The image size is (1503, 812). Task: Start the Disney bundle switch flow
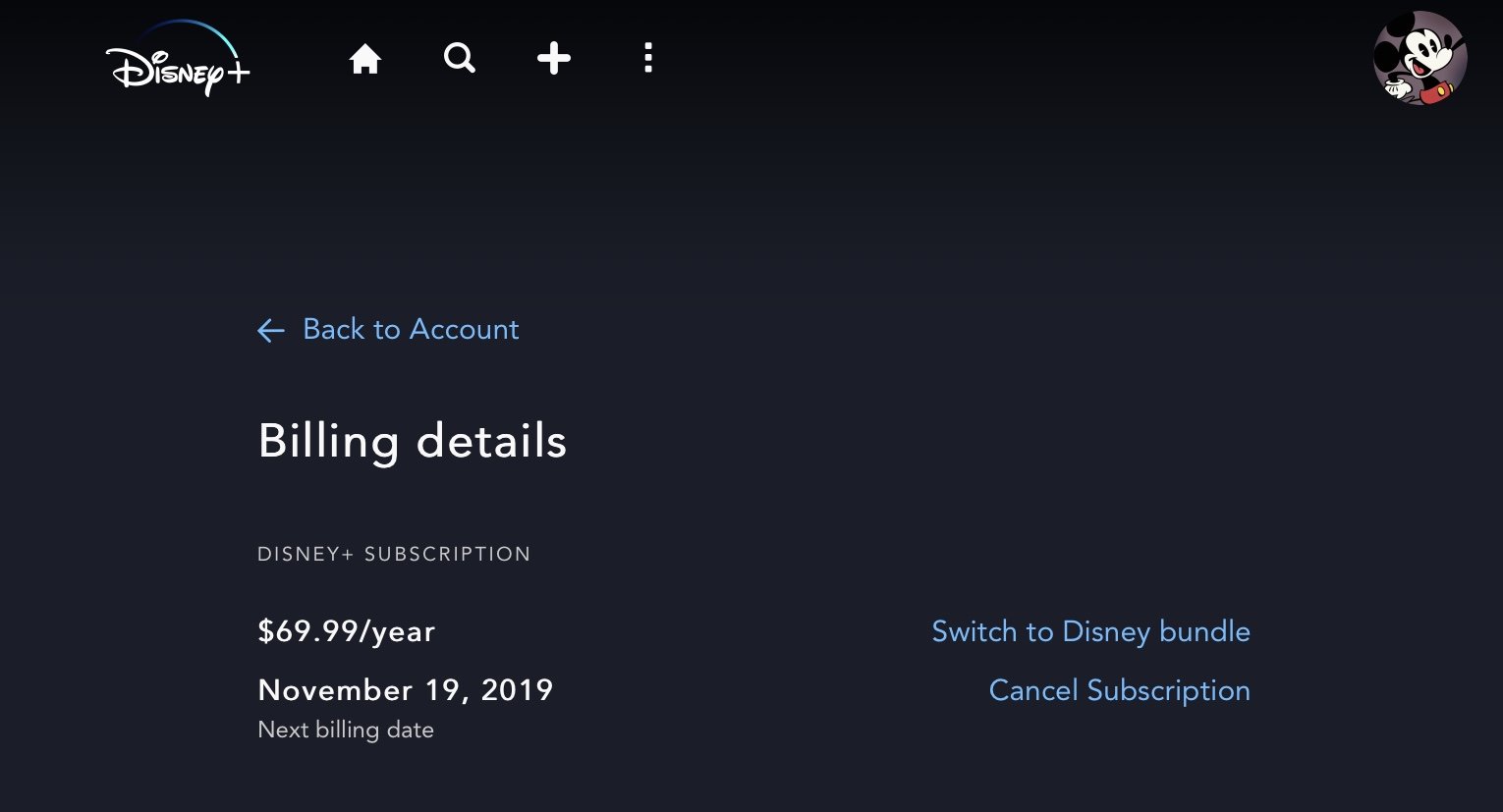coord(1090,631)
